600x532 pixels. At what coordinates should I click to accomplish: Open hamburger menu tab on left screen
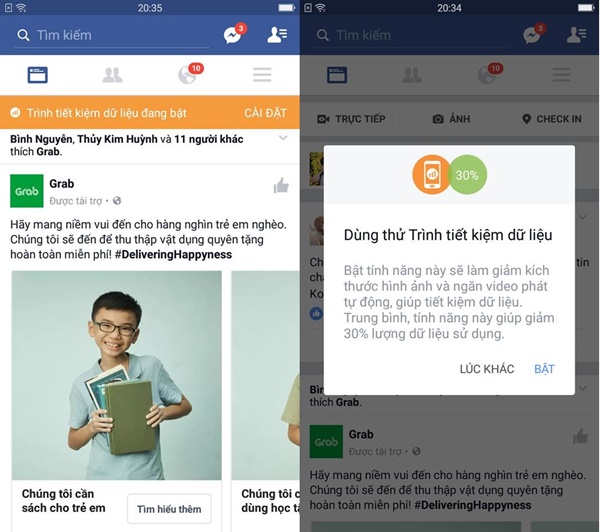(262, 75)
